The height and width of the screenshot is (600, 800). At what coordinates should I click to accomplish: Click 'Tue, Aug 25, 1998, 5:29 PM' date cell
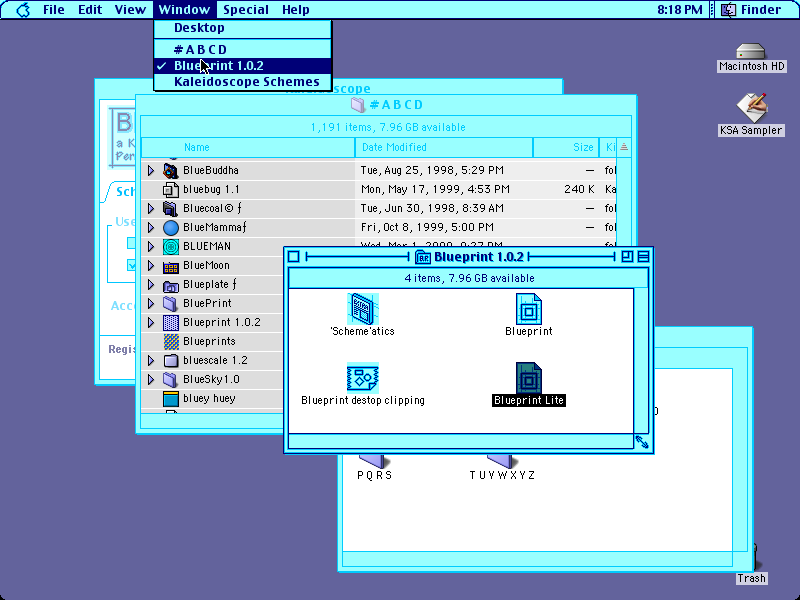pos(432,170)
